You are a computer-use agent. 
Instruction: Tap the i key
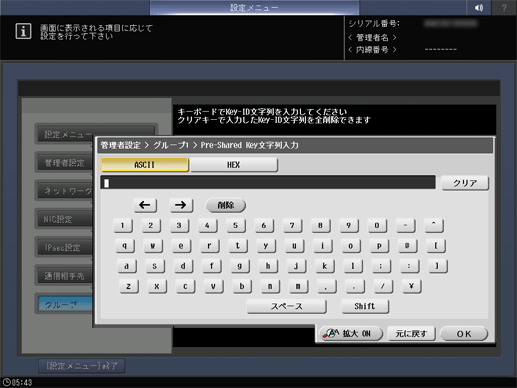pos(323,246)
